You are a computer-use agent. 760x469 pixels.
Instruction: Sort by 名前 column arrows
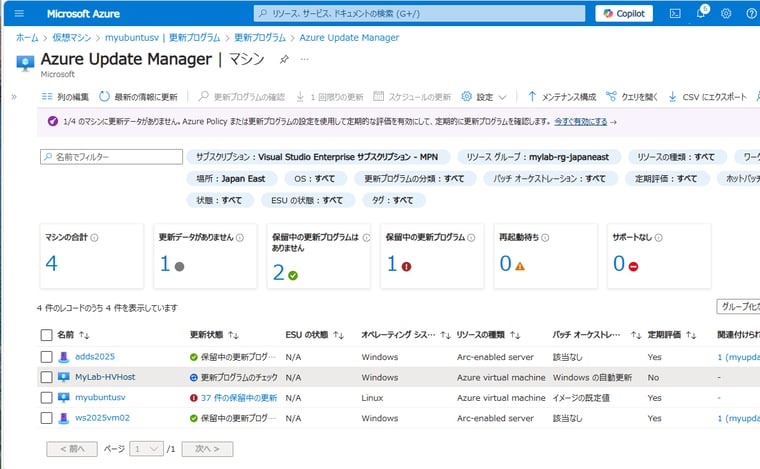tap(84, 335)
